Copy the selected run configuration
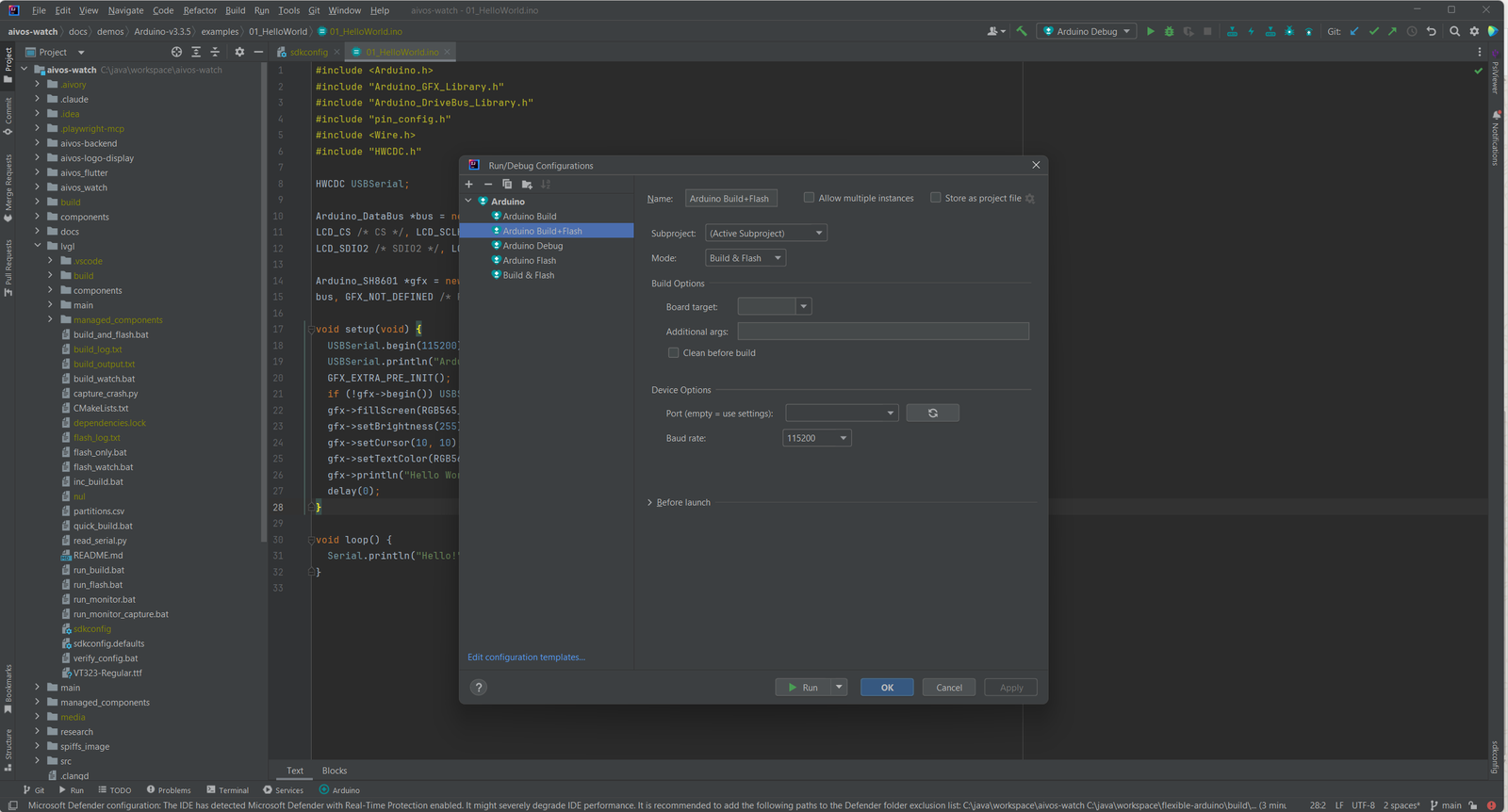Viewport: 1508px width, 812px height. pyautogui.click(x=507, y=185)
